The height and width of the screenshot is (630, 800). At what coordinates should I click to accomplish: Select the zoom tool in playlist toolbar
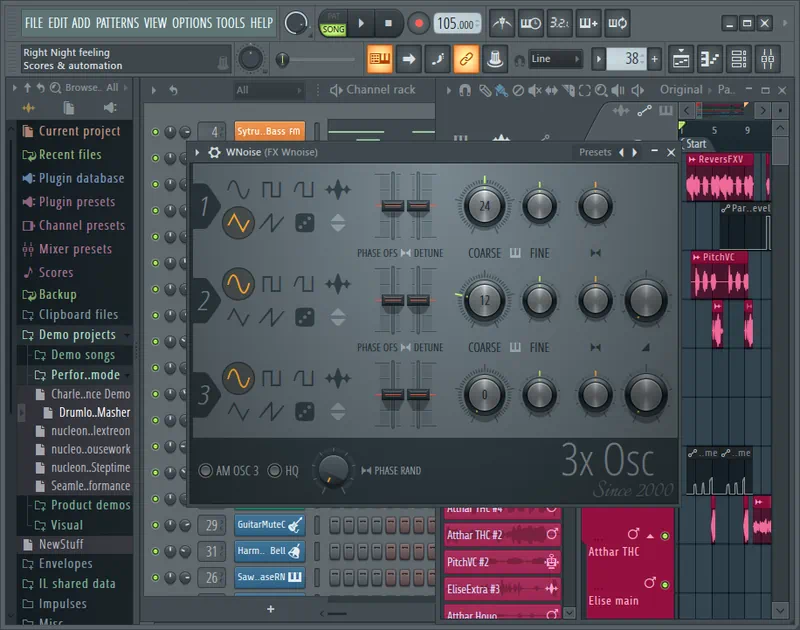coord(601,90)
